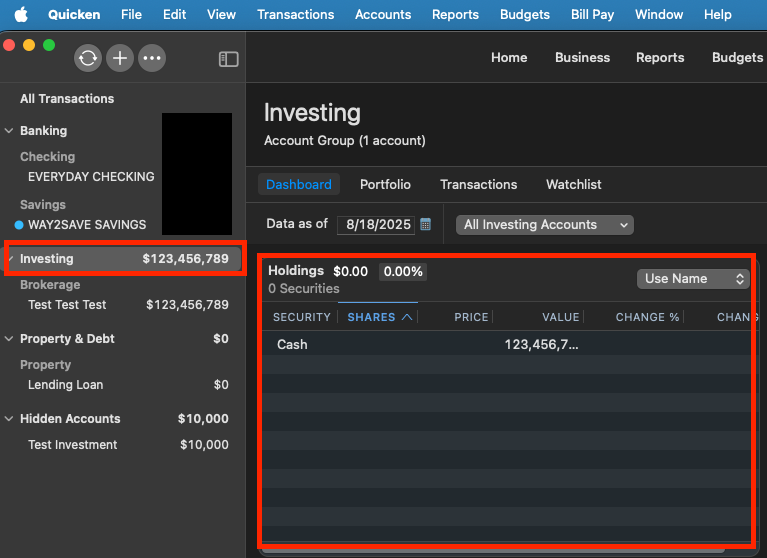Click Hidden Accounts $10,000 total
767x558 pixels.
click(x=203, y=419)
